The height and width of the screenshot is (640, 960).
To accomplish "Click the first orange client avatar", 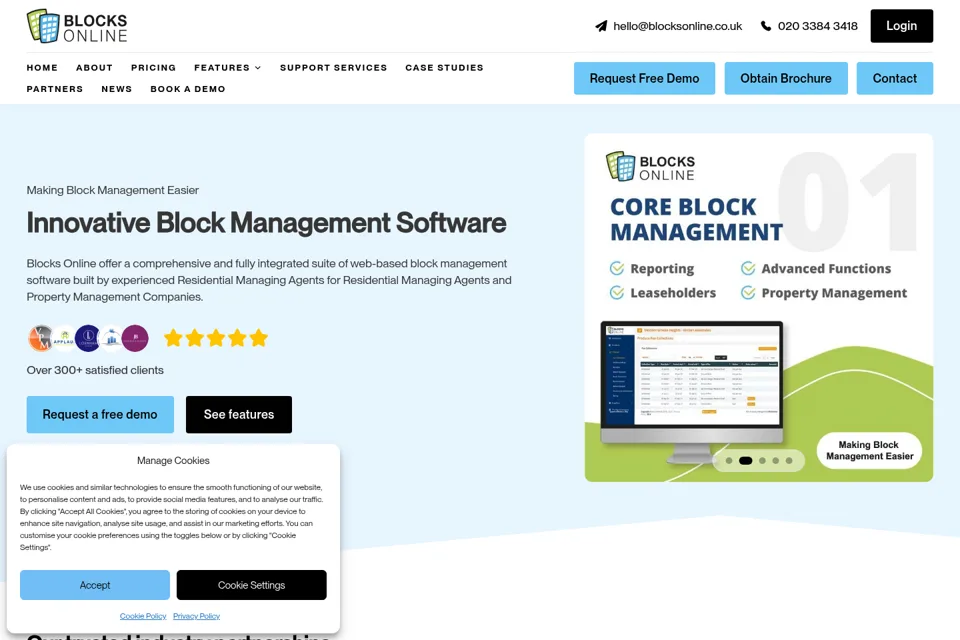I will pos(41,338).
